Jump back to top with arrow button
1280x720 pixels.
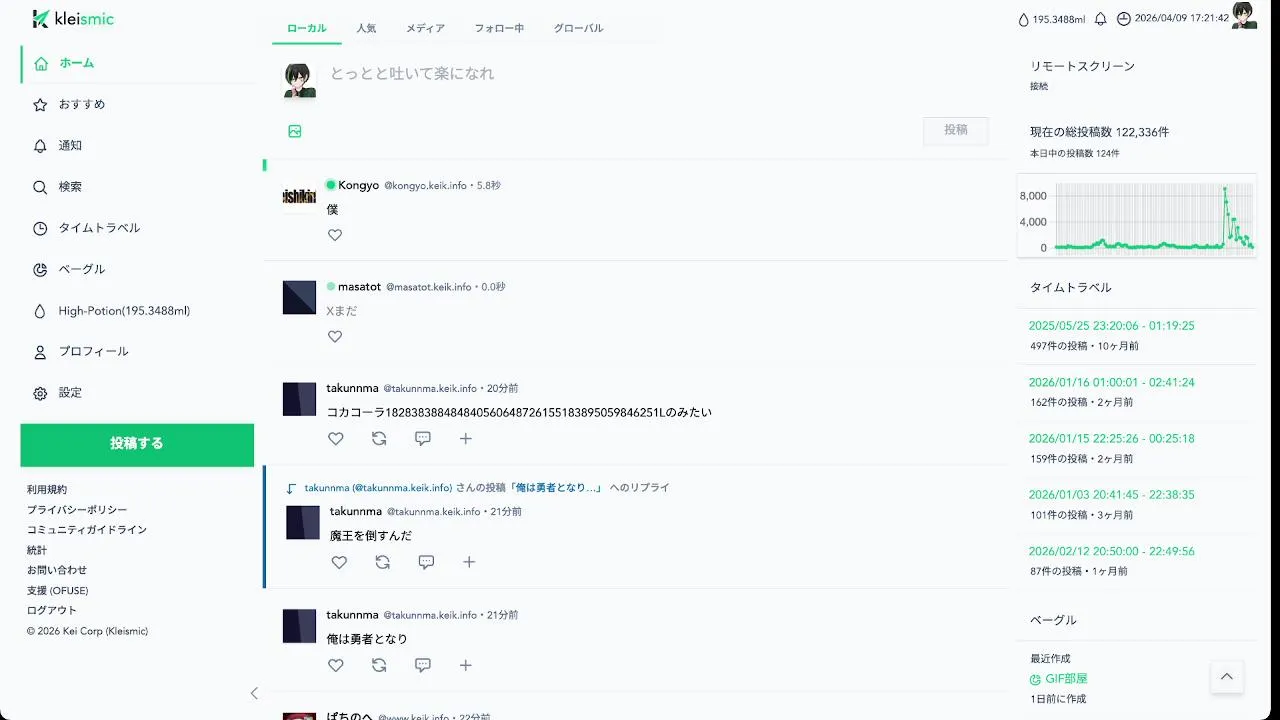pyautogui.click(x=1227, y=676)
